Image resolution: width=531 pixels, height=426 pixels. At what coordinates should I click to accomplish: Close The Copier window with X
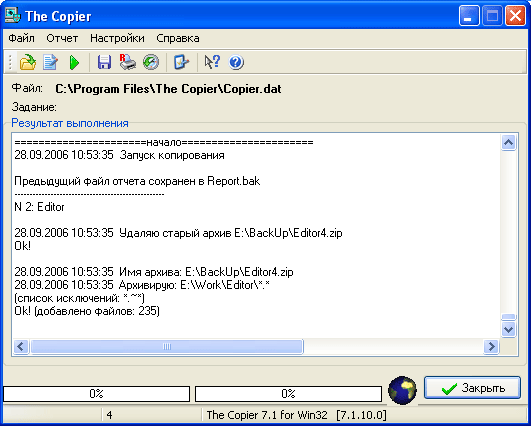515,16
